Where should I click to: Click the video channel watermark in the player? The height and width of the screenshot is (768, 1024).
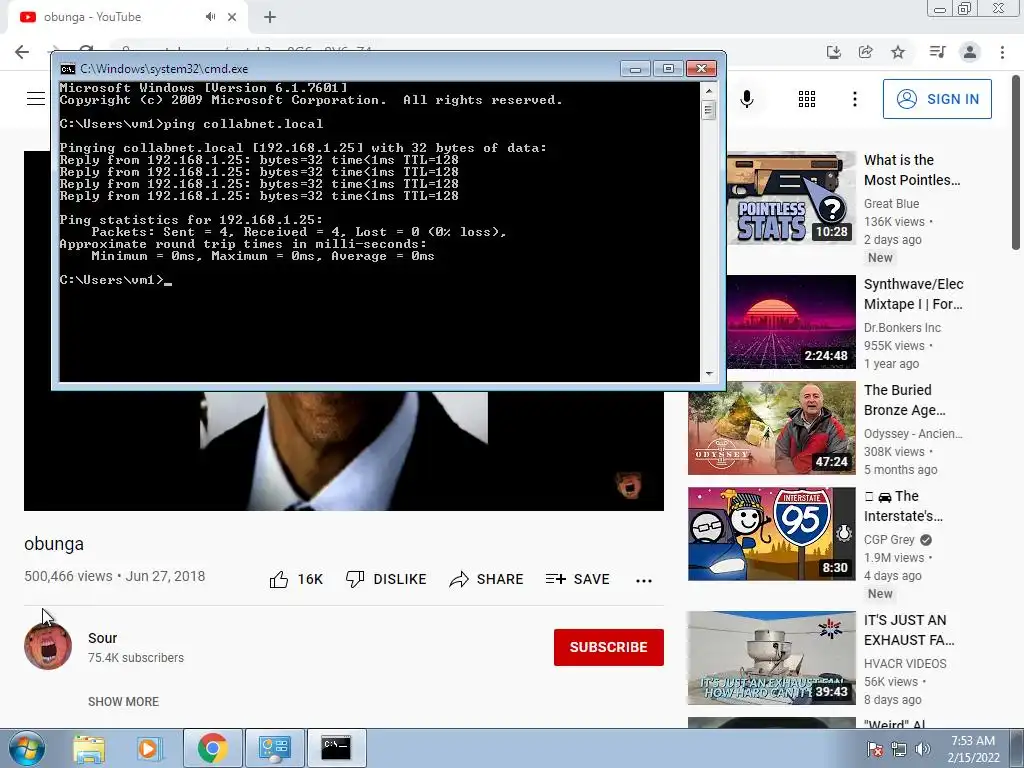629,485
